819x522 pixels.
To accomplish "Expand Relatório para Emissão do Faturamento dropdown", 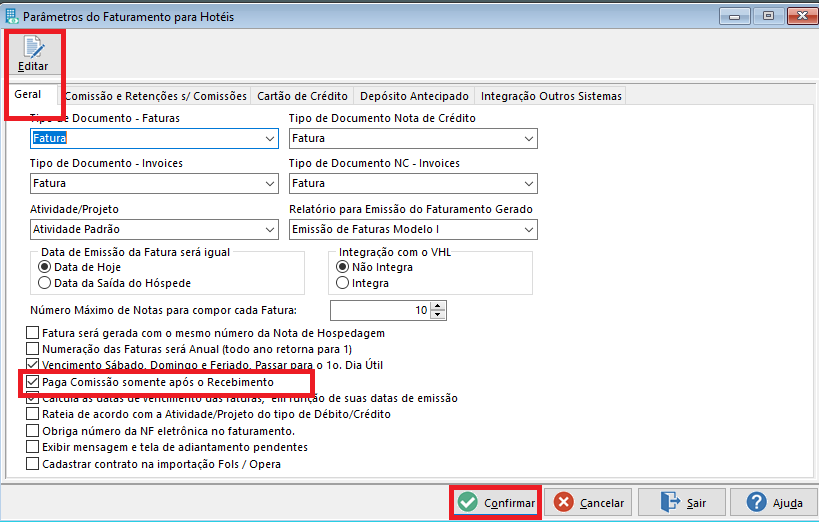I will coord(529,229).
